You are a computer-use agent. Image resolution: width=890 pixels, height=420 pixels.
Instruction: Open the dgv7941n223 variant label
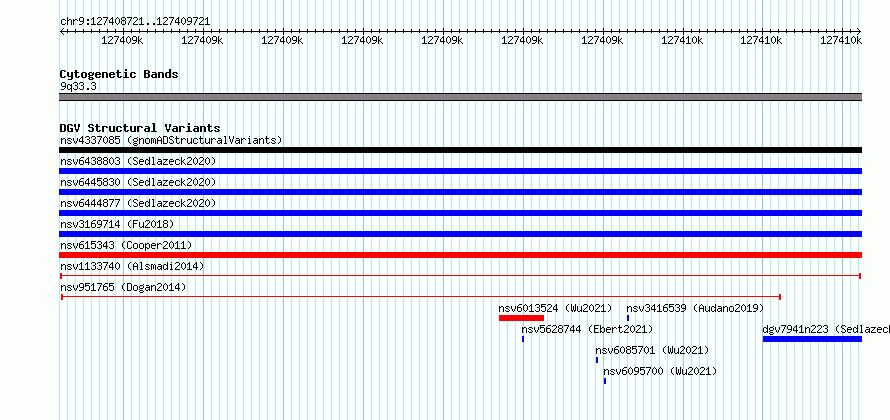pyautogui.click(x=826, y=329)
